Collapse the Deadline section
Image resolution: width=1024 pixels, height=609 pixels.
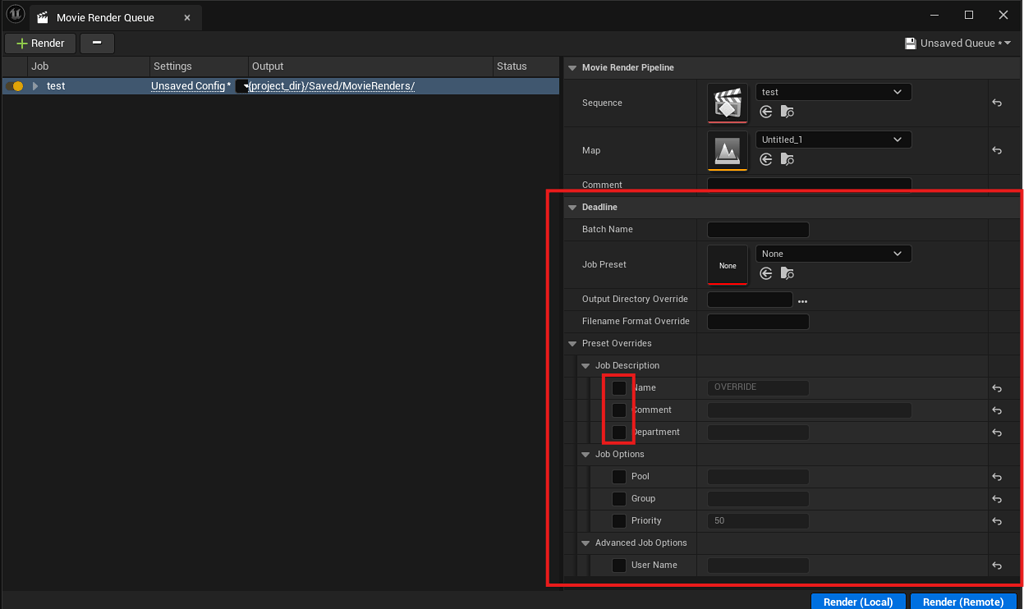[571, 207]
